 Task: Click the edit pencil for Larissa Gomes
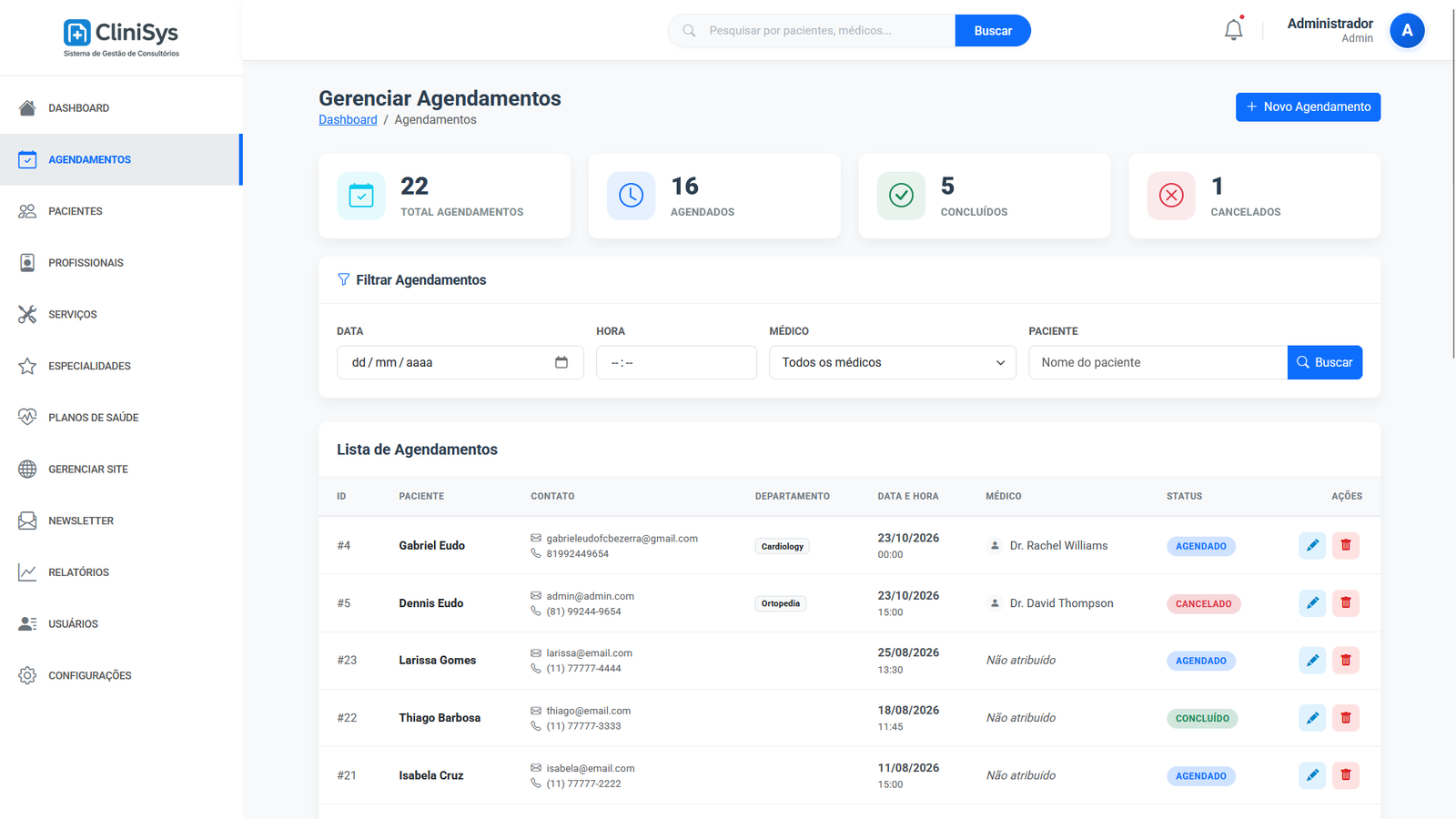(1312, 660)
